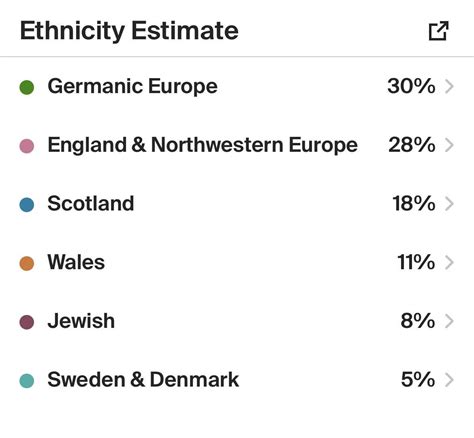Expand England & Northwestern Europe chevron
Screen dimensions: 474x438
coord(449,145)
